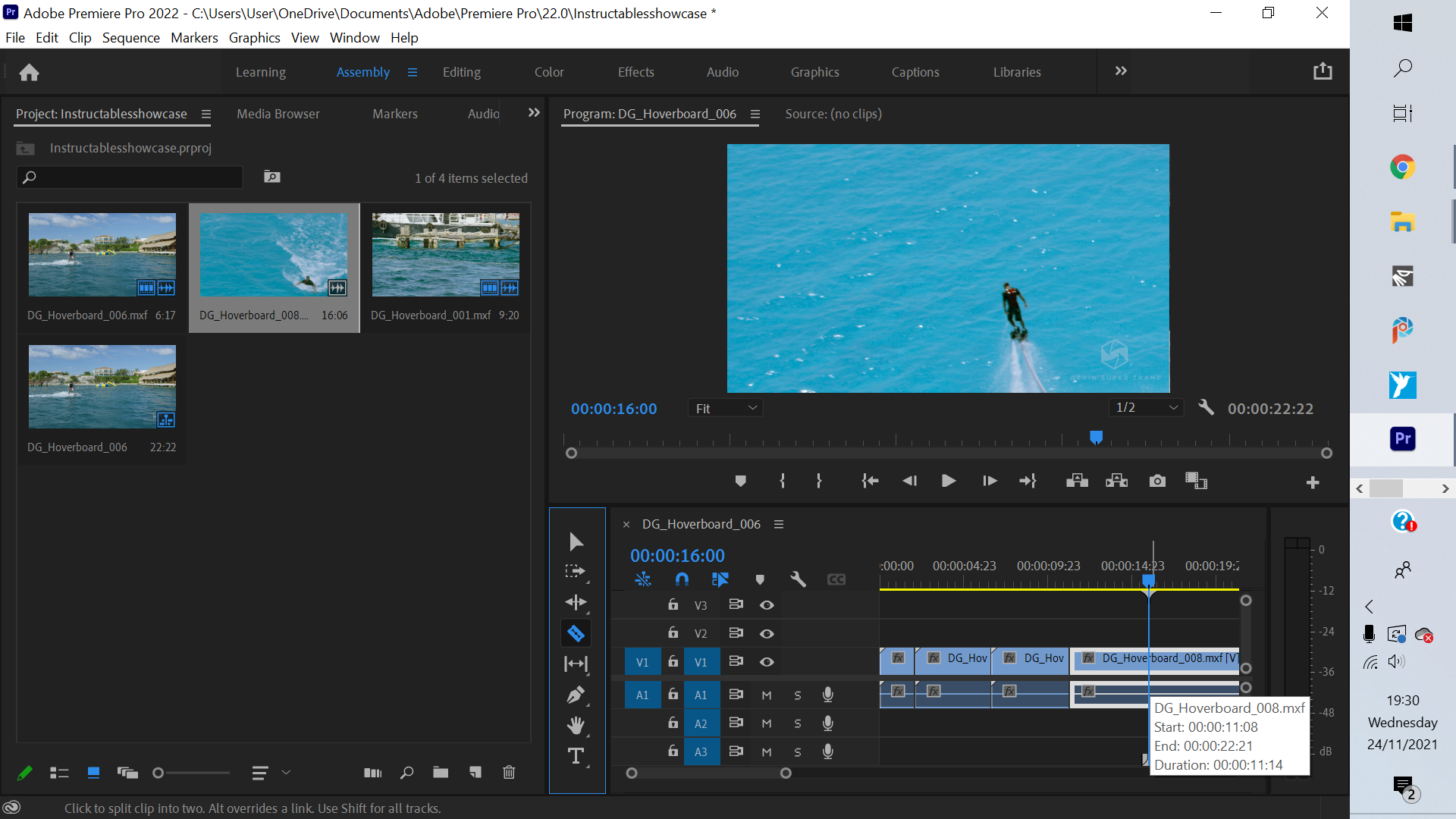The width and height of the screenshot is (1456, 819).
Task: Select the Hand tool
Action: click(576, 726)
